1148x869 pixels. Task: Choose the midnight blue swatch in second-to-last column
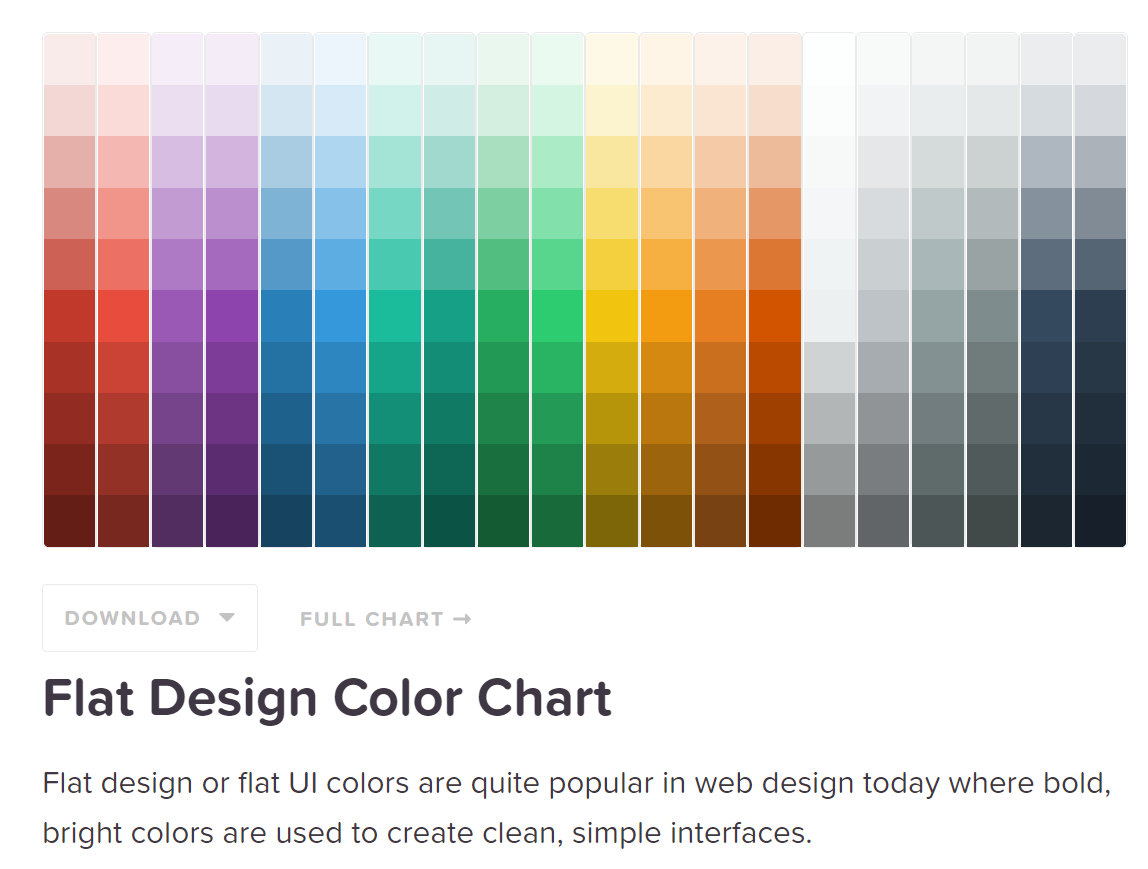click(1046, 316)
